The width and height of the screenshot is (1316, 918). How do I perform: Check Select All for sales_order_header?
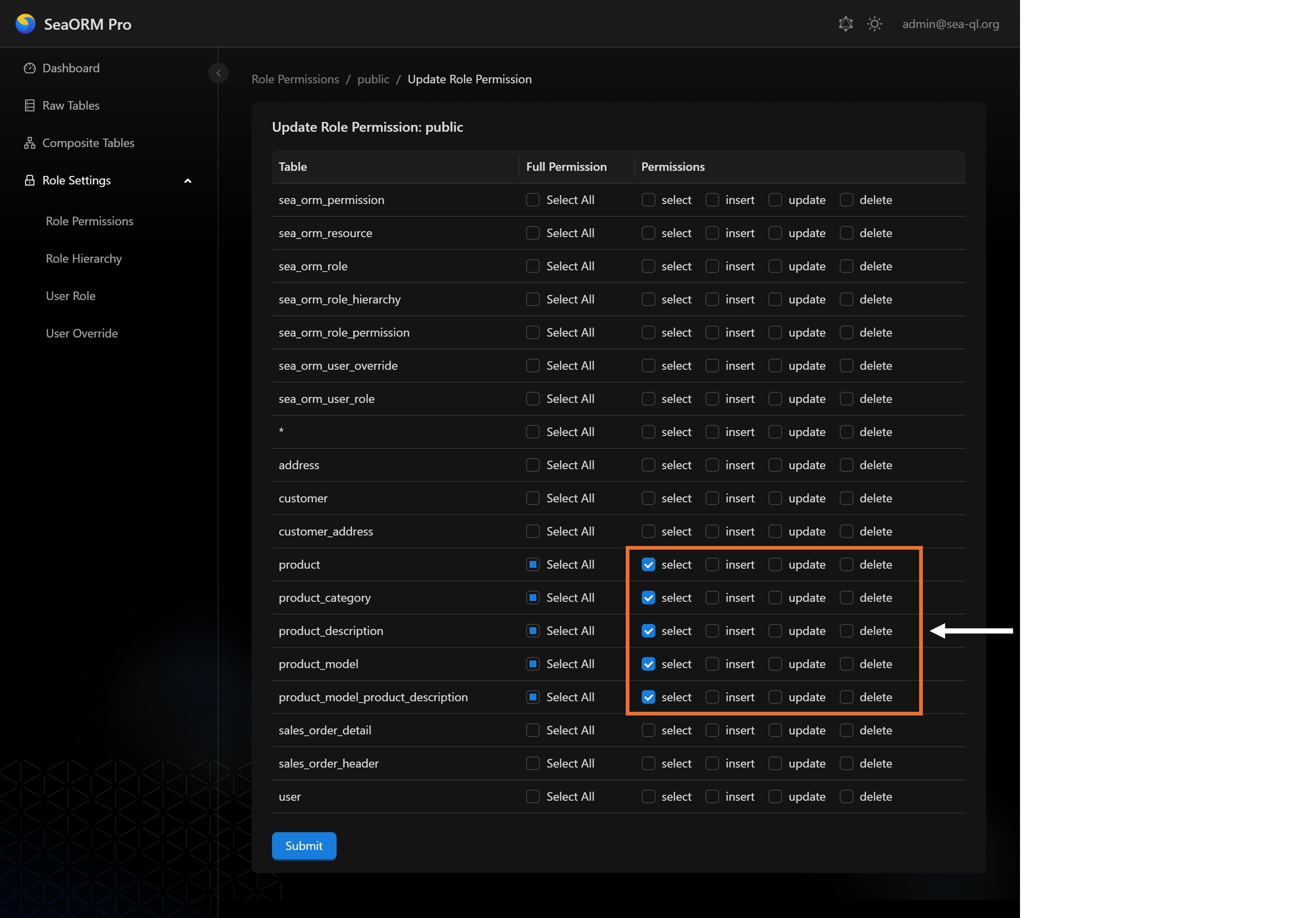(x=533, y=763)
